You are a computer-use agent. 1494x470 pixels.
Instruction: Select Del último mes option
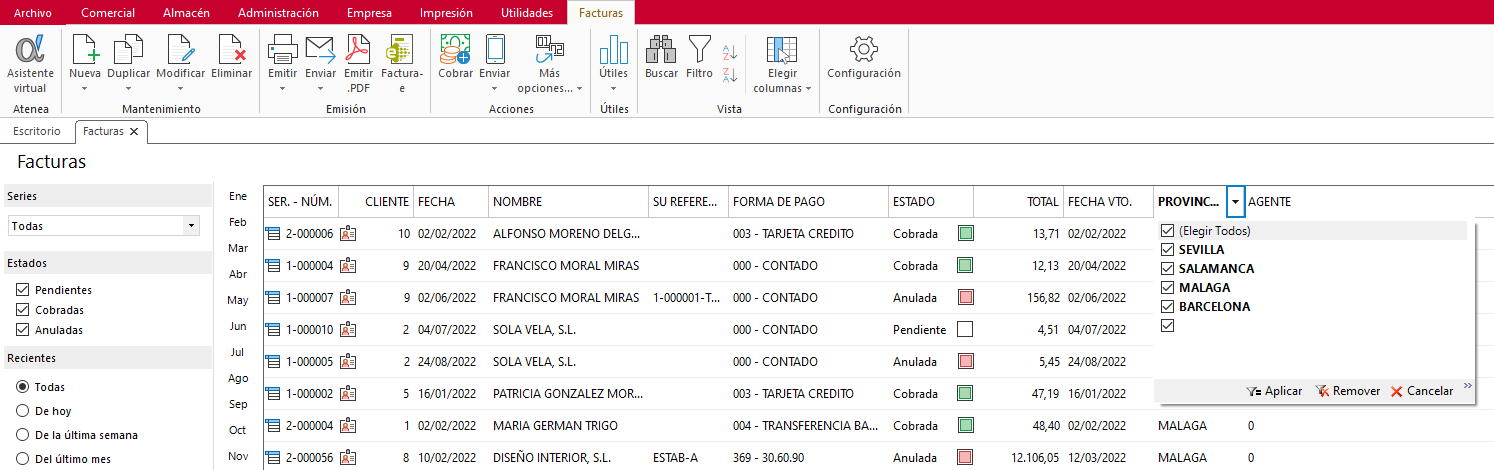coord(23,459)
